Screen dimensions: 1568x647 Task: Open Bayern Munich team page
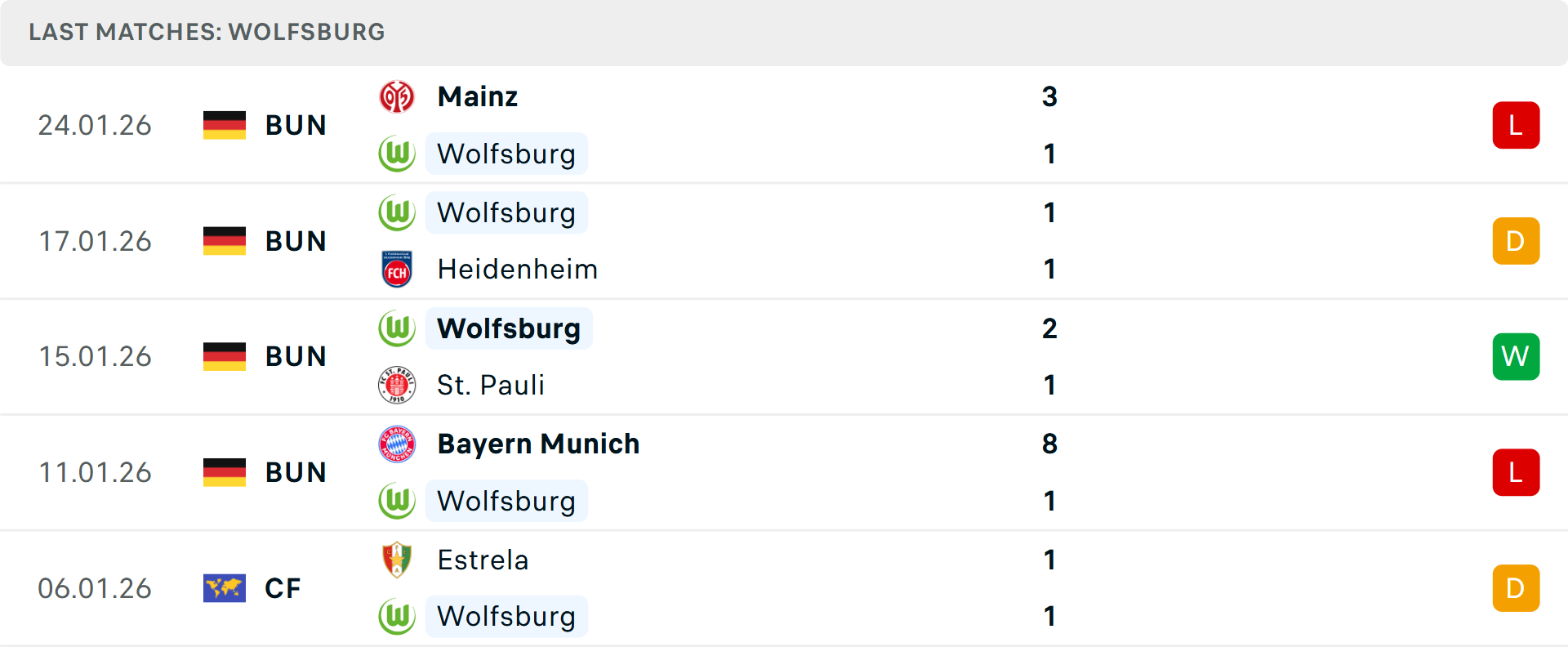(x=538, y=444)
